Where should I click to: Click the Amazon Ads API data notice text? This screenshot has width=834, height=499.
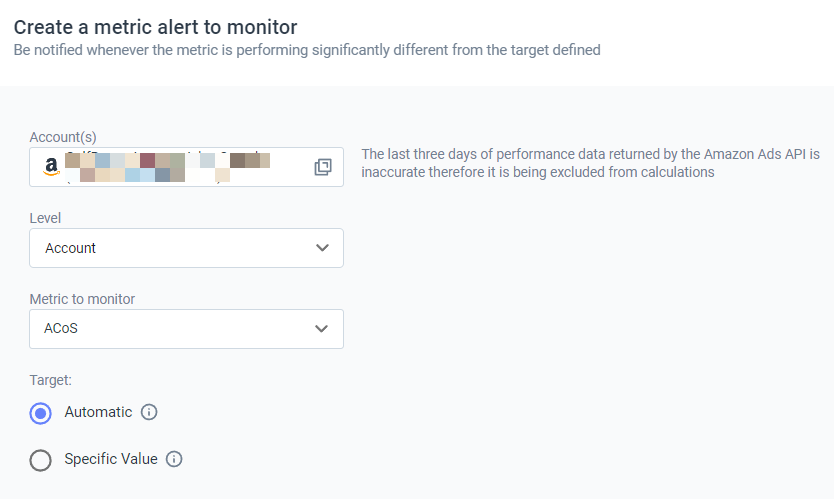click(x=590, y=163)
